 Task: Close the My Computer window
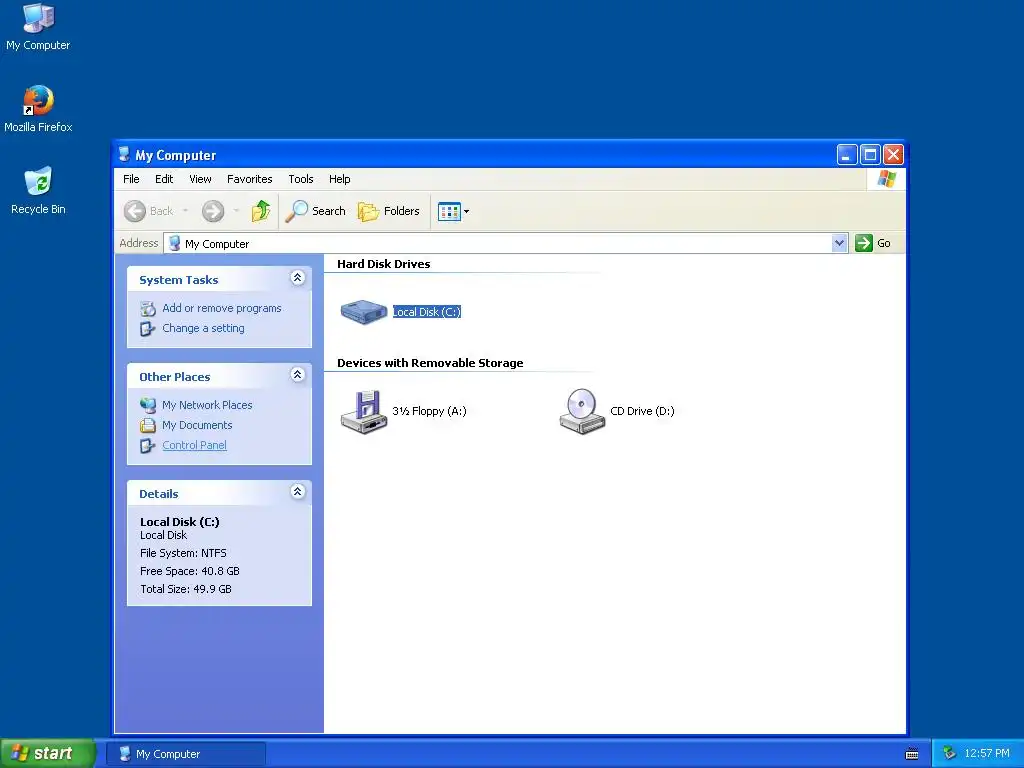click(x=893, y=155)
